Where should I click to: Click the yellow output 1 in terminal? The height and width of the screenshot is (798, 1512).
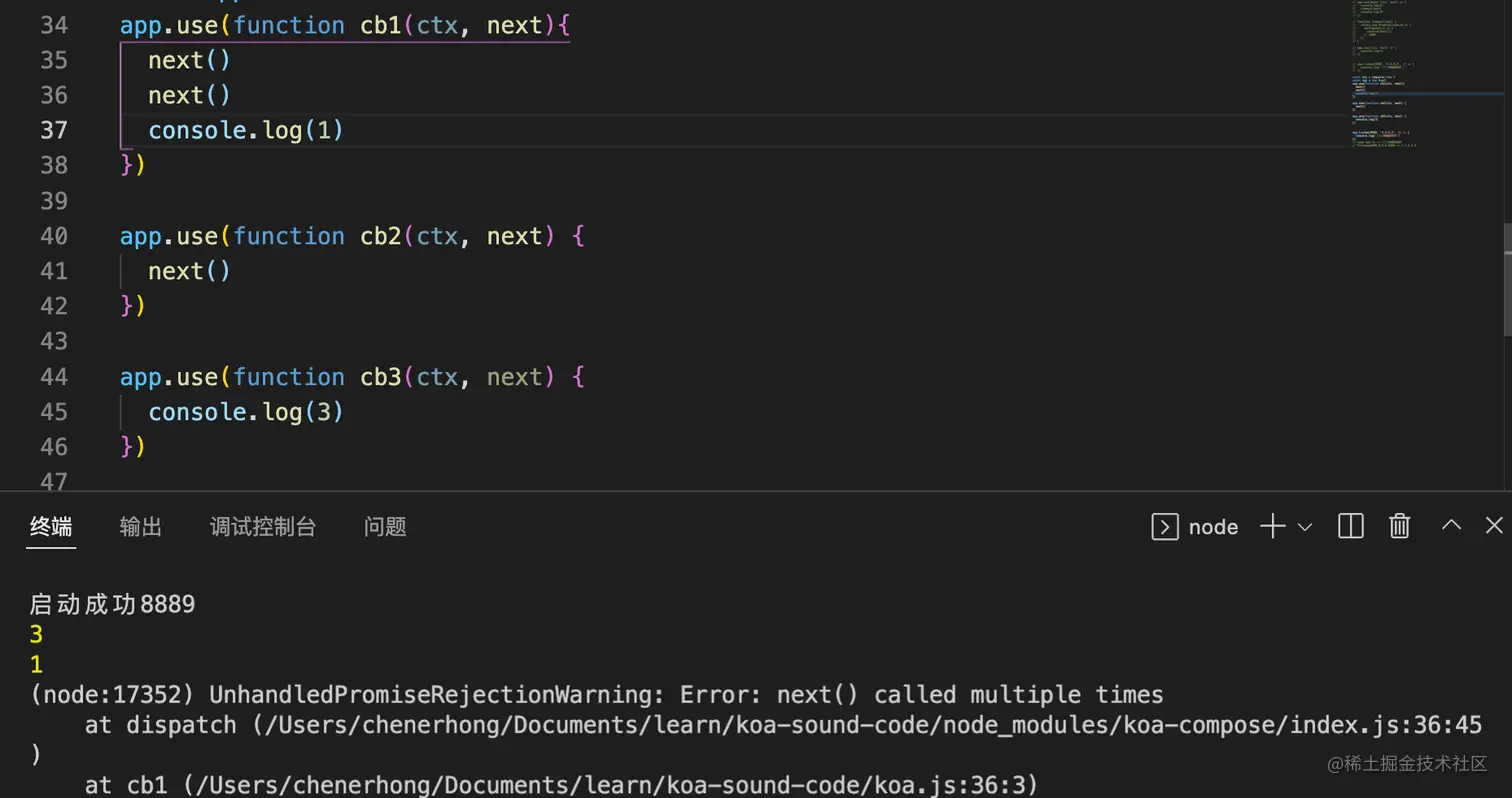click(36, 664)
